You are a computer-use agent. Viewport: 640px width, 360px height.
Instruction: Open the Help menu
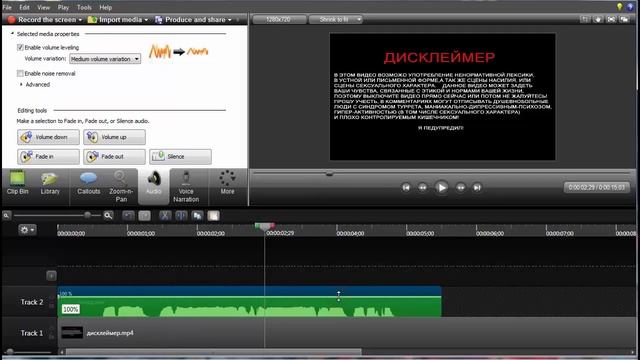(106, 7)
